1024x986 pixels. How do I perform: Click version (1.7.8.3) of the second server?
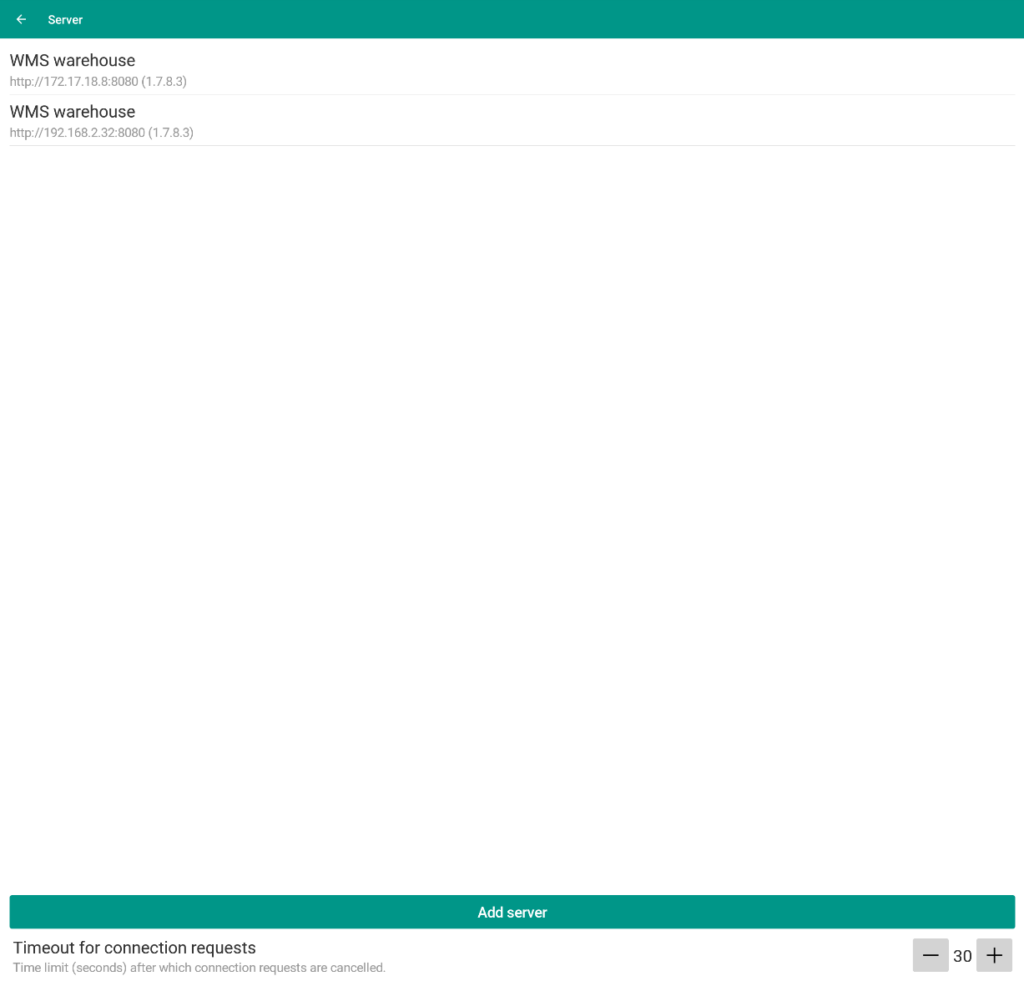pos(171,133)
